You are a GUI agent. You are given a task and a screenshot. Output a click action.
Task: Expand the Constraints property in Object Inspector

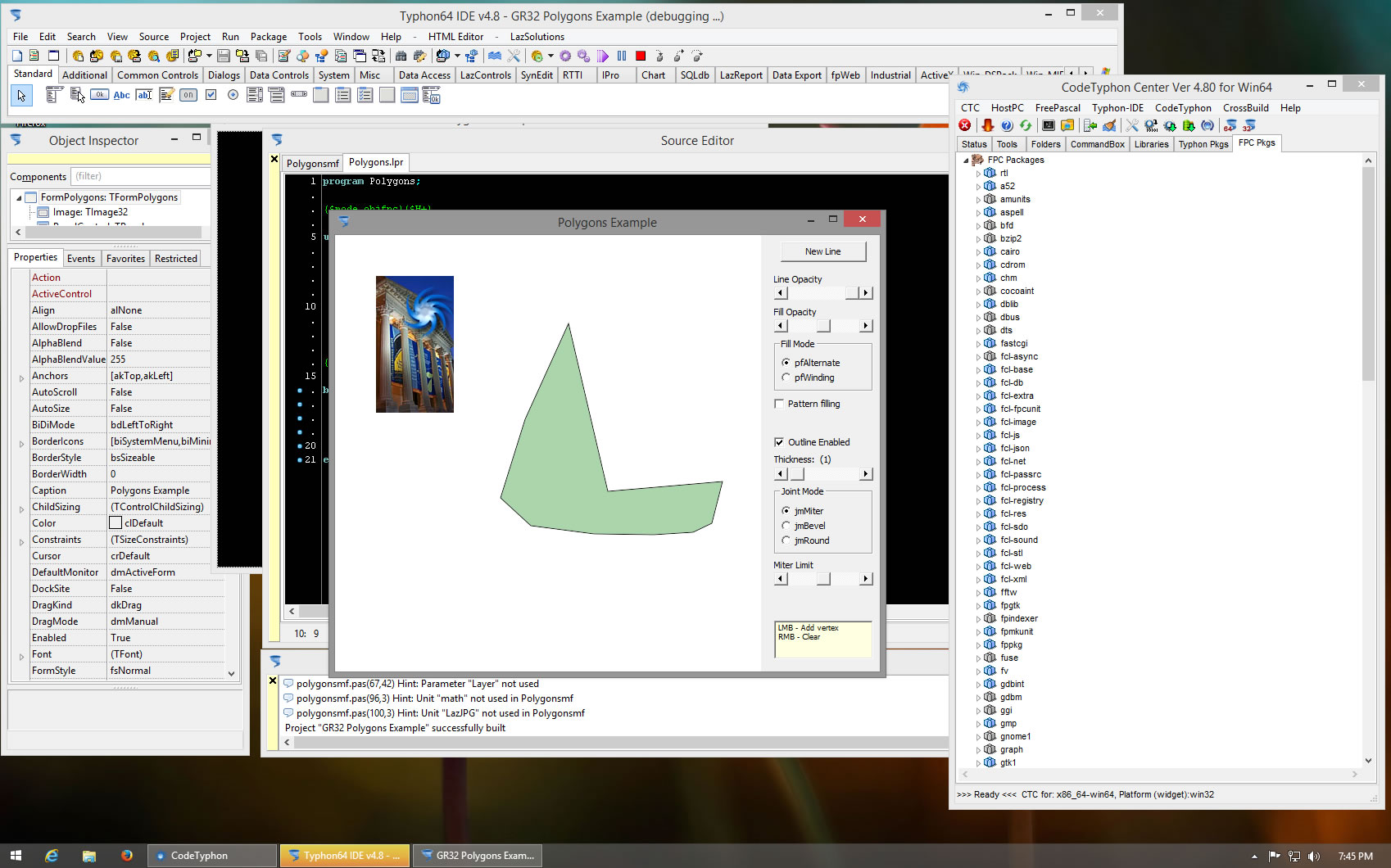pos(21,541)
